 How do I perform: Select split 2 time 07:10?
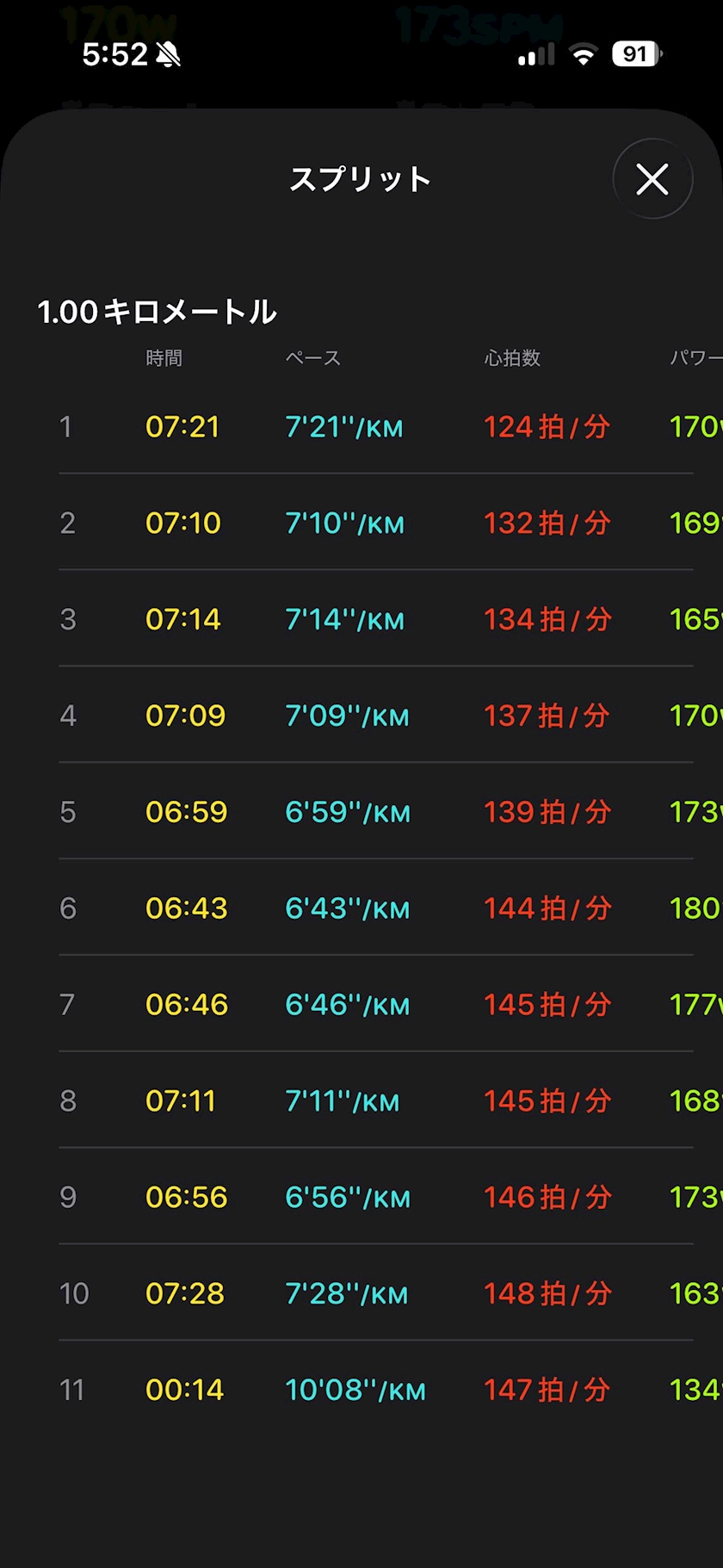pos(183,524)
